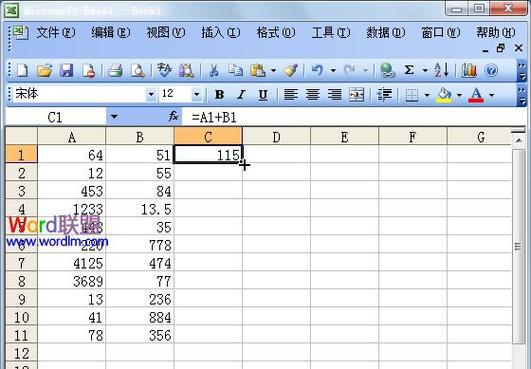The height and width of the screenshot is (369, 531).
Task: Undo the last action
Action: tap(318, 70)
